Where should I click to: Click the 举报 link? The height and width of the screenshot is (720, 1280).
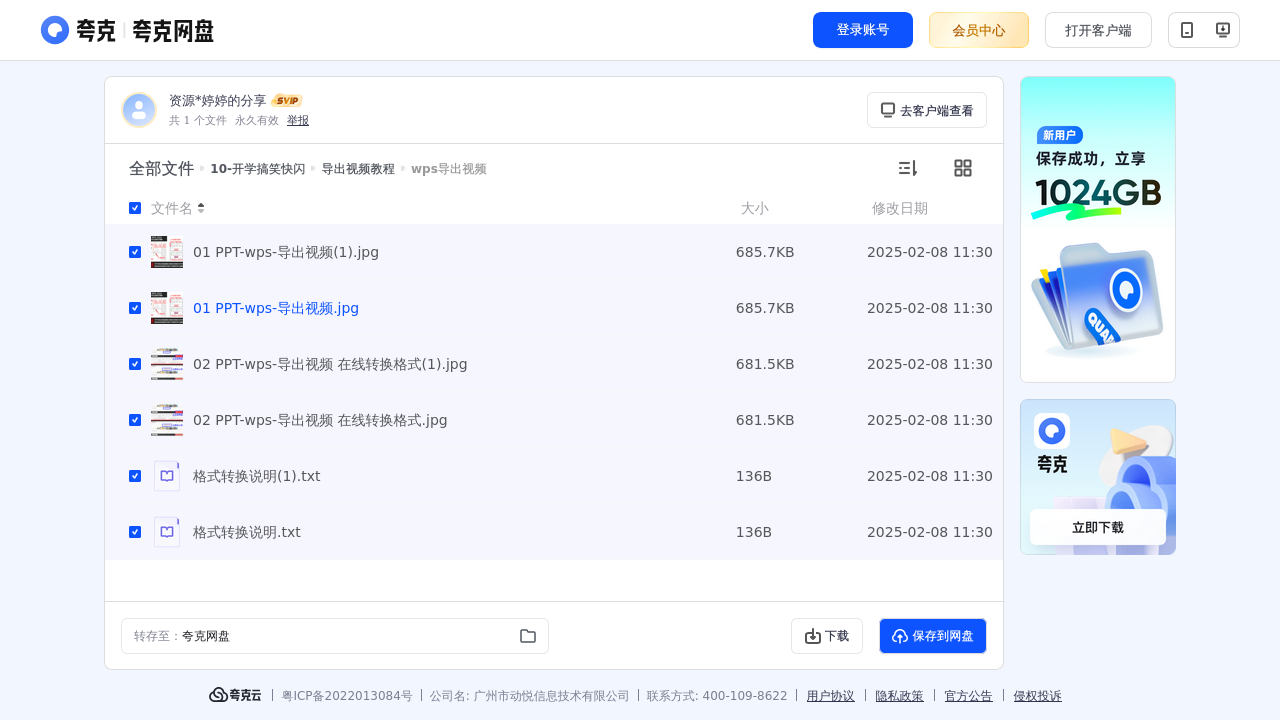[298, 120]
